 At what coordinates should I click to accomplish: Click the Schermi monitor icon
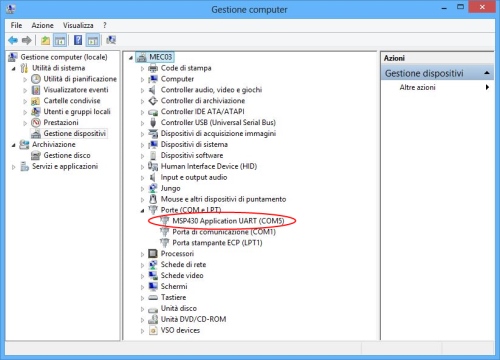pos(153,286)
